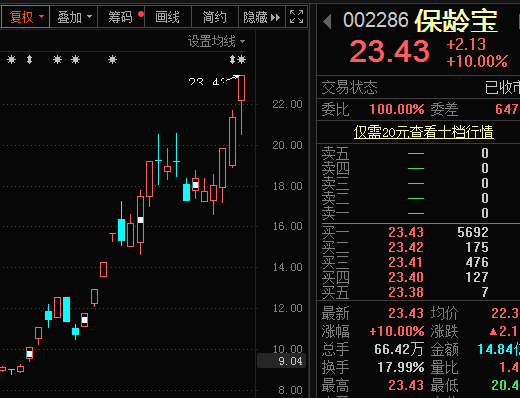Click the 交易状态 label
The height and width of the screenshot is (398, 520).
point(349,88)
